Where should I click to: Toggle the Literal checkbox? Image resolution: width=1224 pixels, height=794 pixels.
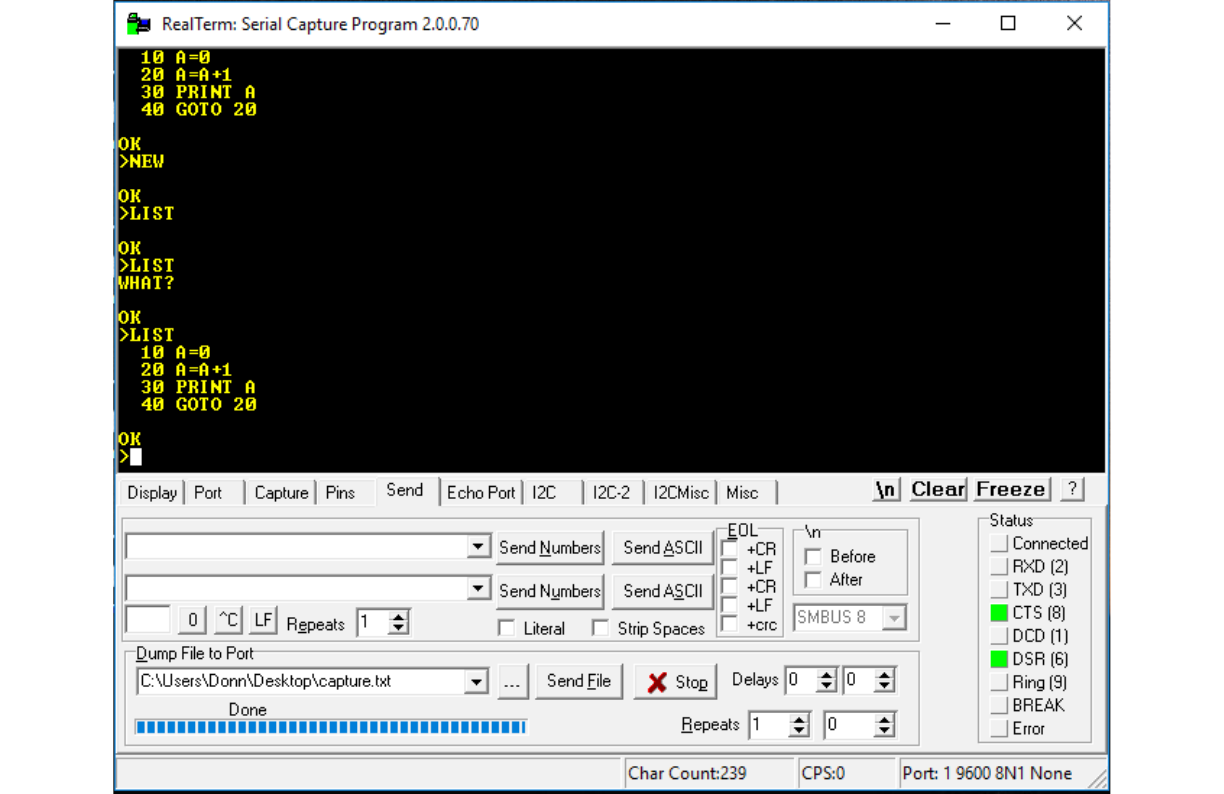(x=506, y=628)
